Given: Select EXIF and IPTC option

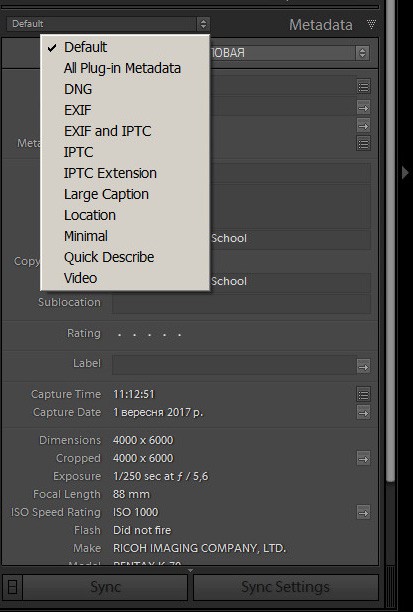Looking at the screenshot, I should (x=107, y=131).
